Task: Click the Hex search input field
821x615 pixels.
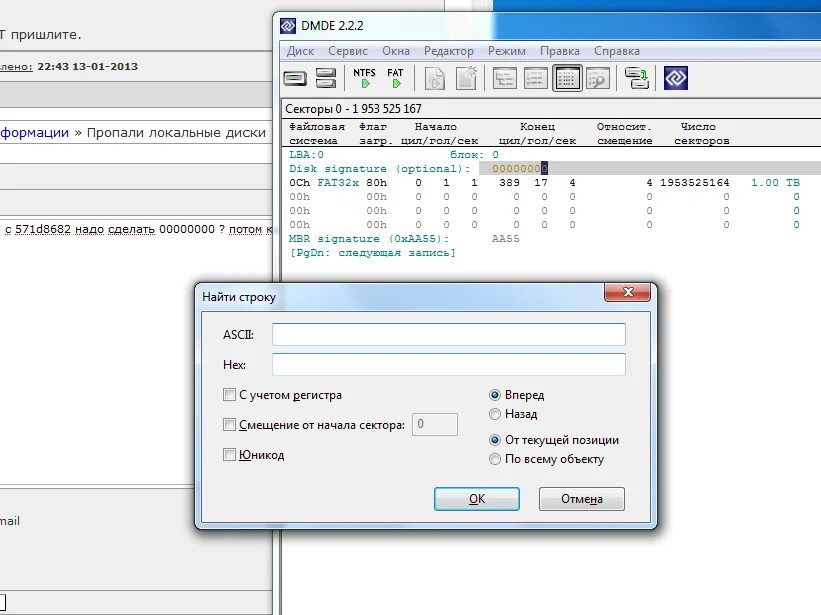Action: (x=449, y=364)
